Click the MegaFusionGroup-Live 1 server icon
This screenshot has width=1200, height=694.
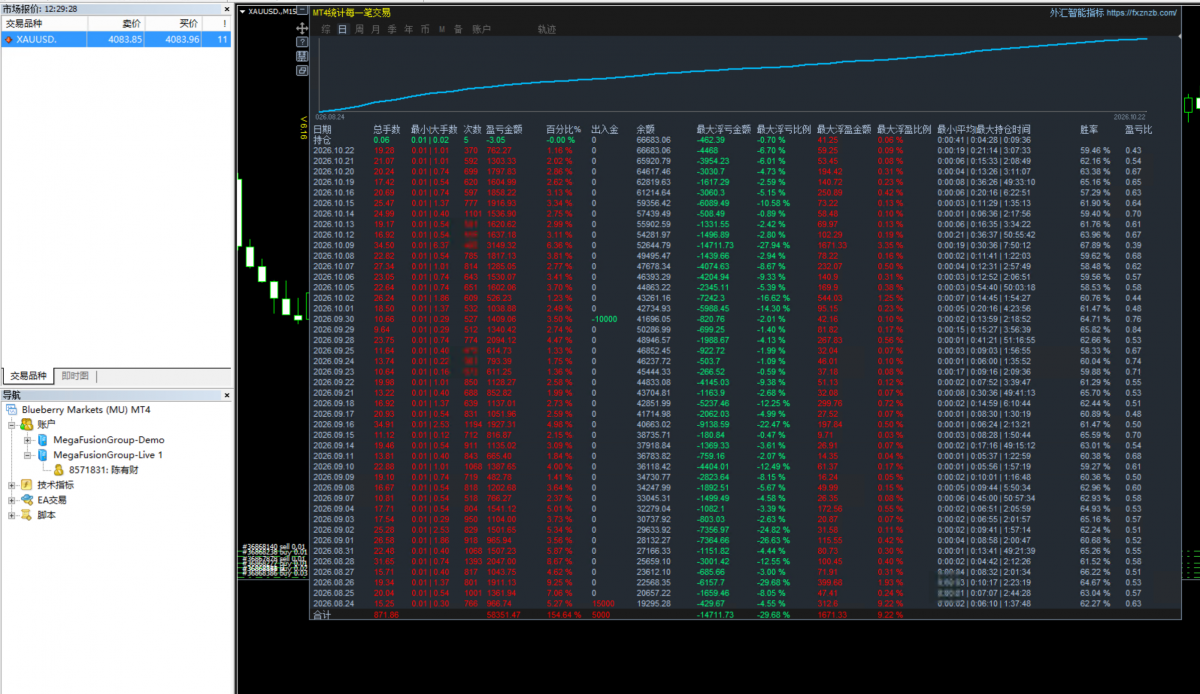point(43,455)
